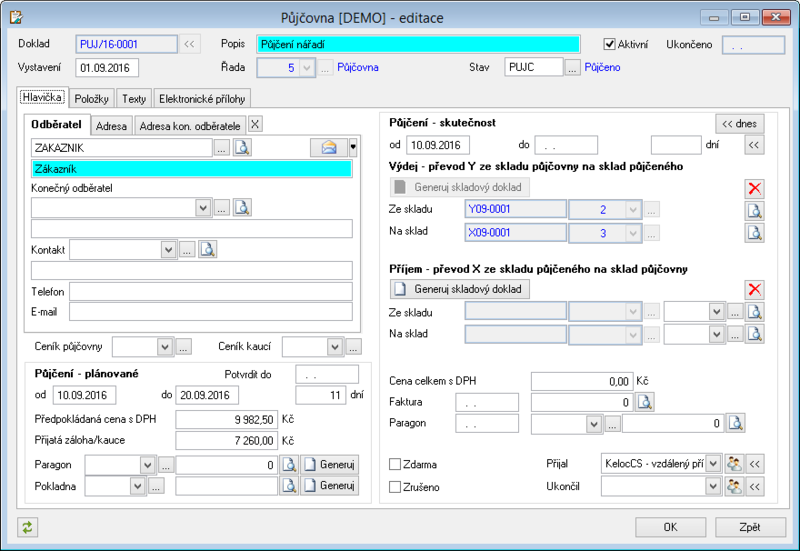
Task: Switch to the Texty tab
Action: pos(134,99)
